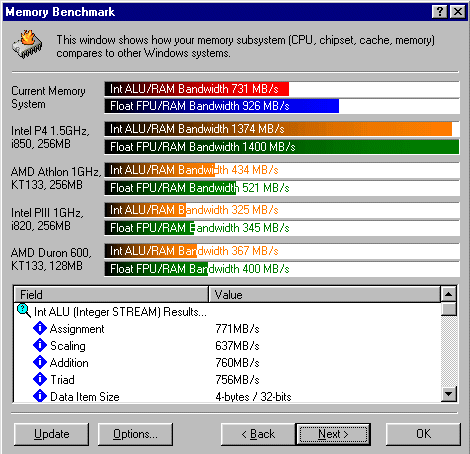Click the info icon next to Assignment
This screenshot has height=454, width=470.
(x=40, y=328)
